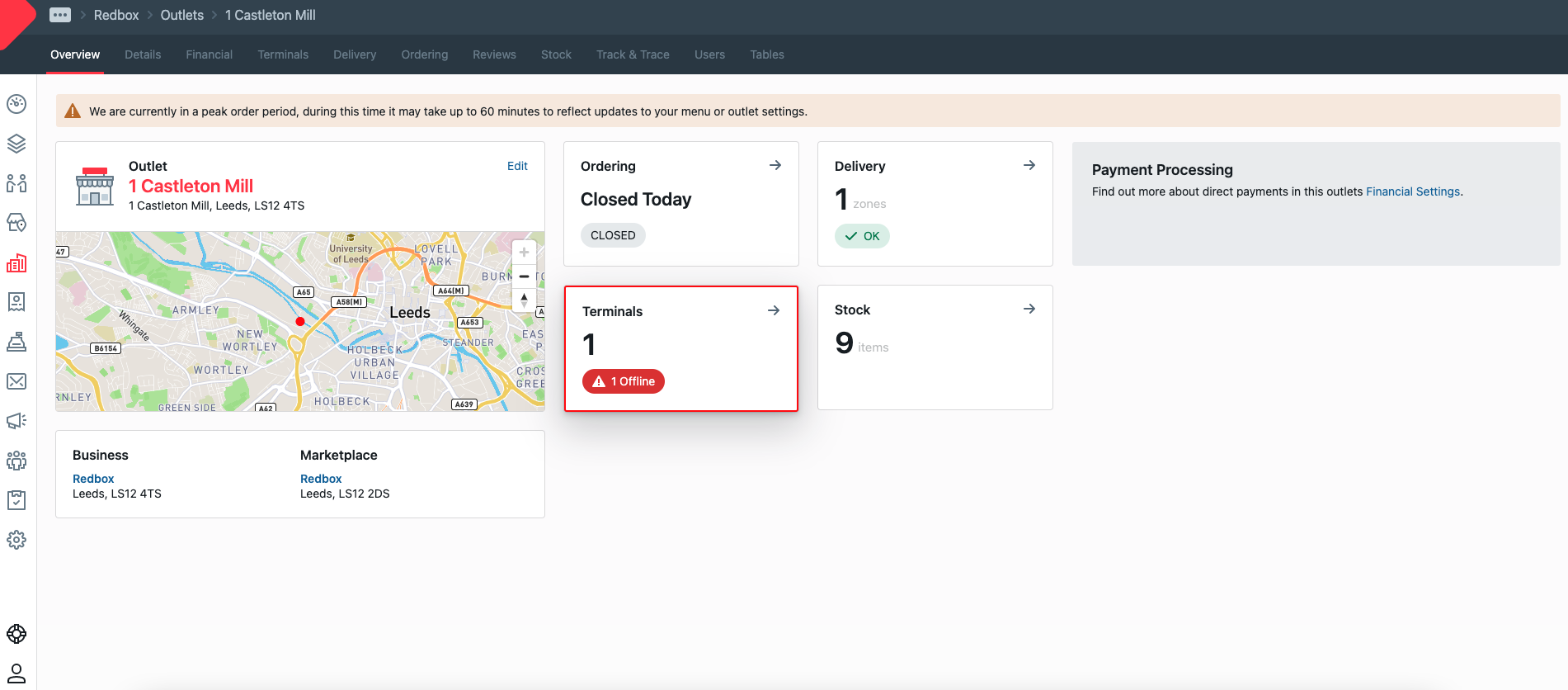Reset the map compass bearing
Viewport: 1568px width, 690px height.
click(524, 300)
